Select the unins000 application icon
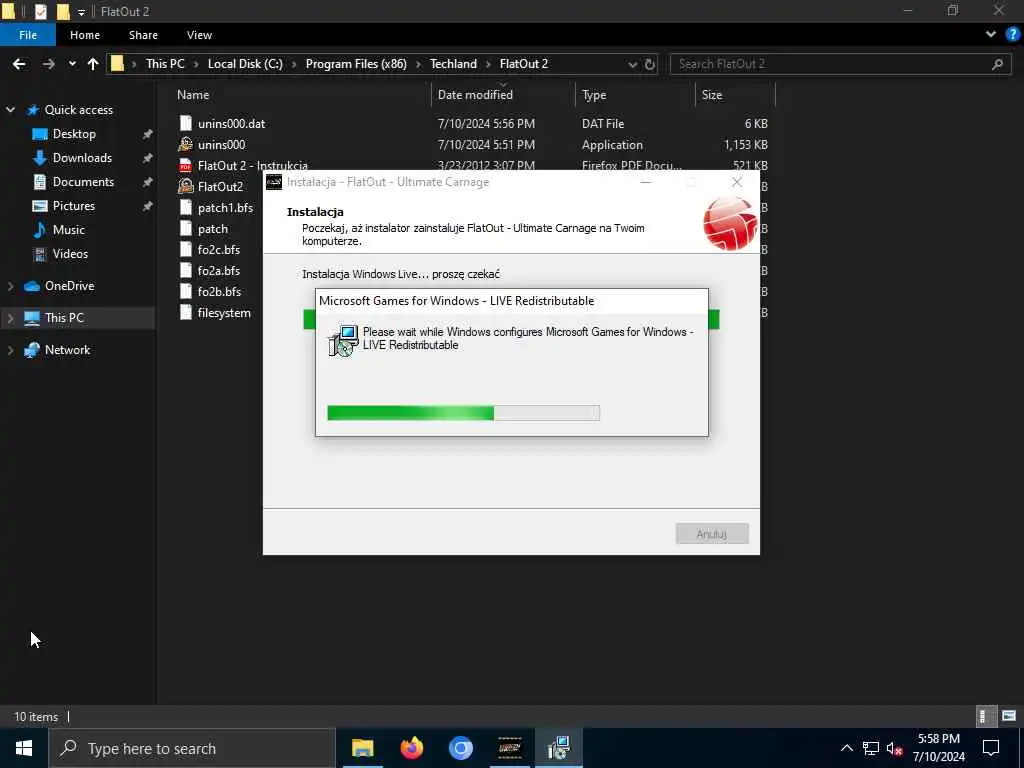Image resolution: width=1024 pixels, height=768 pixels. [185, 144]
